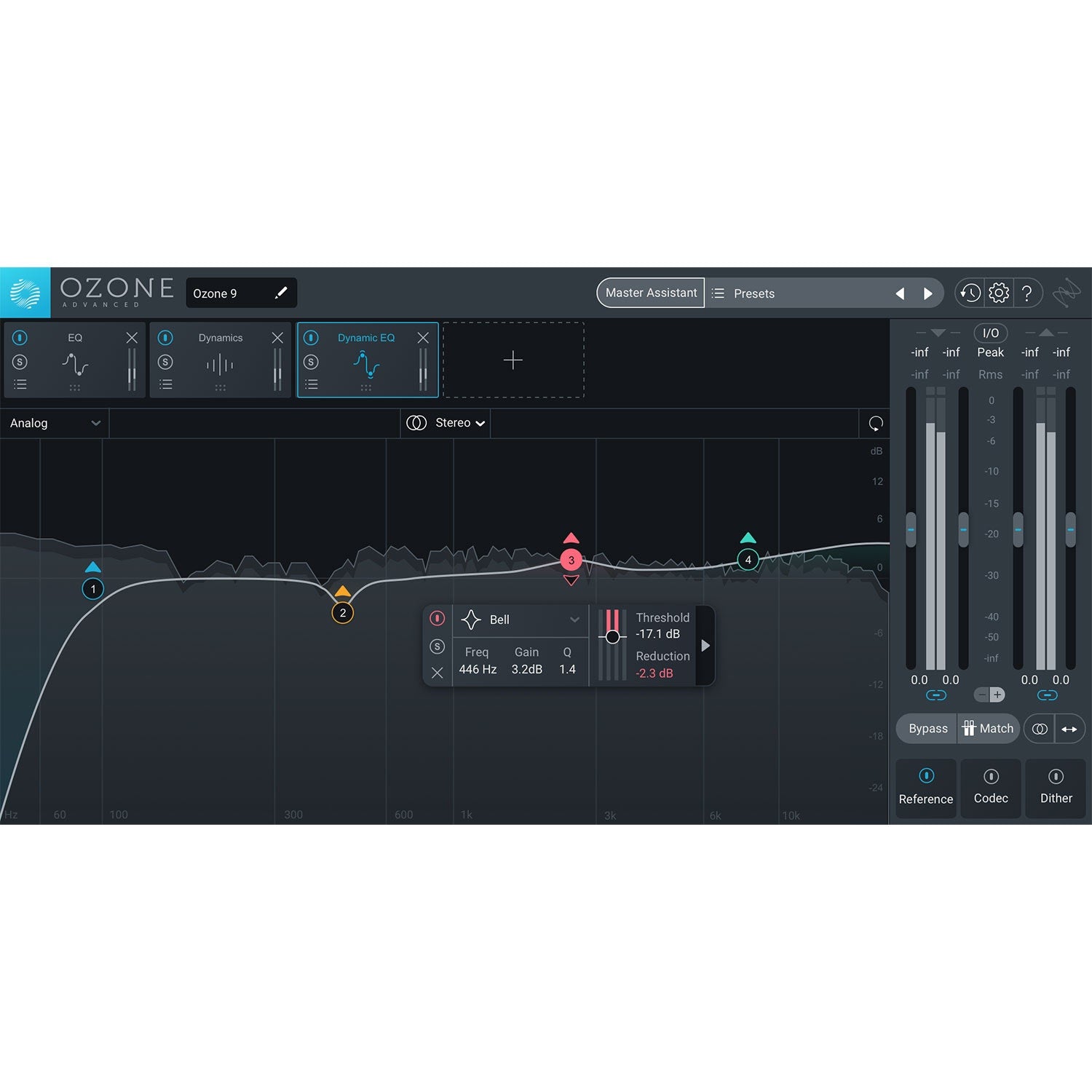The image size is (1092, 1092).
Task: Solo band 3 in the popup
Action: (437, 646)
